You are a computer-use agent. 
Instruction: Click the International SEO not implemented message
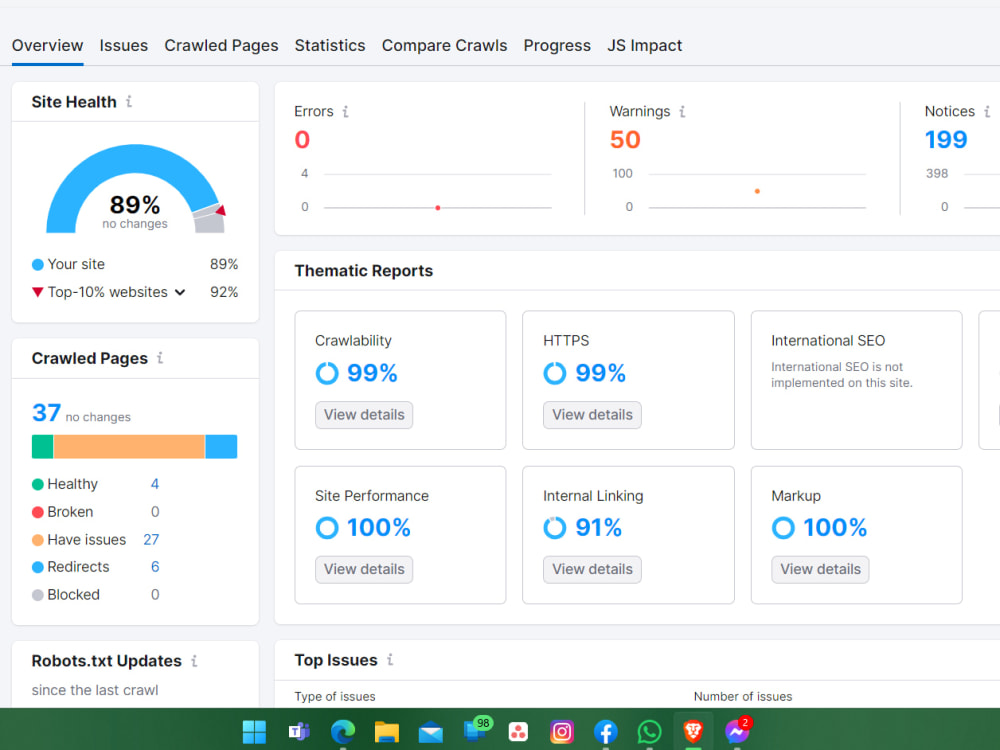click(842, 375)
